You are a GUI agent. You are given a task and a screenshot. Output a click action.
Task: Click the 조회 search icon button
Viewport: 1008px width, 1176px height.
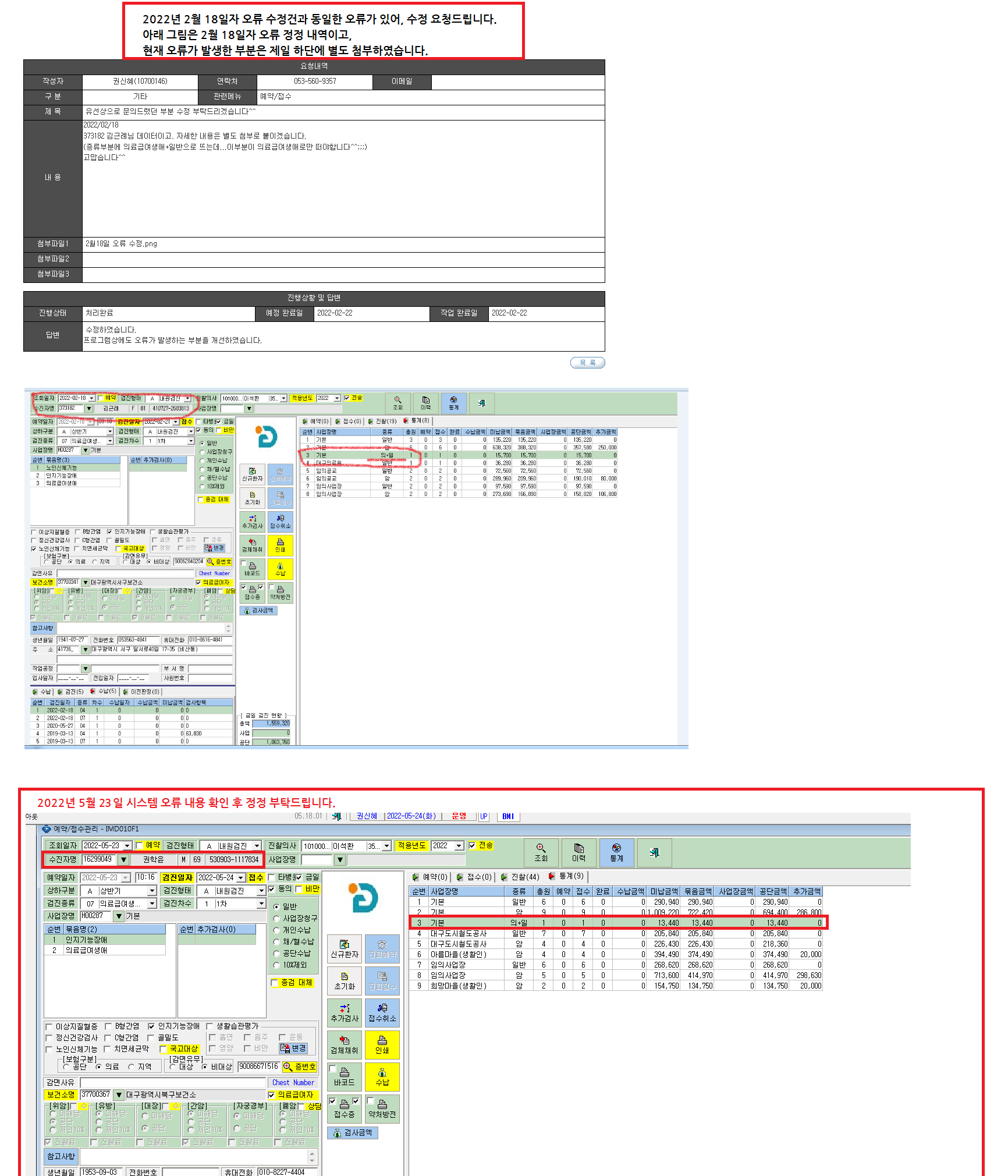541,852
